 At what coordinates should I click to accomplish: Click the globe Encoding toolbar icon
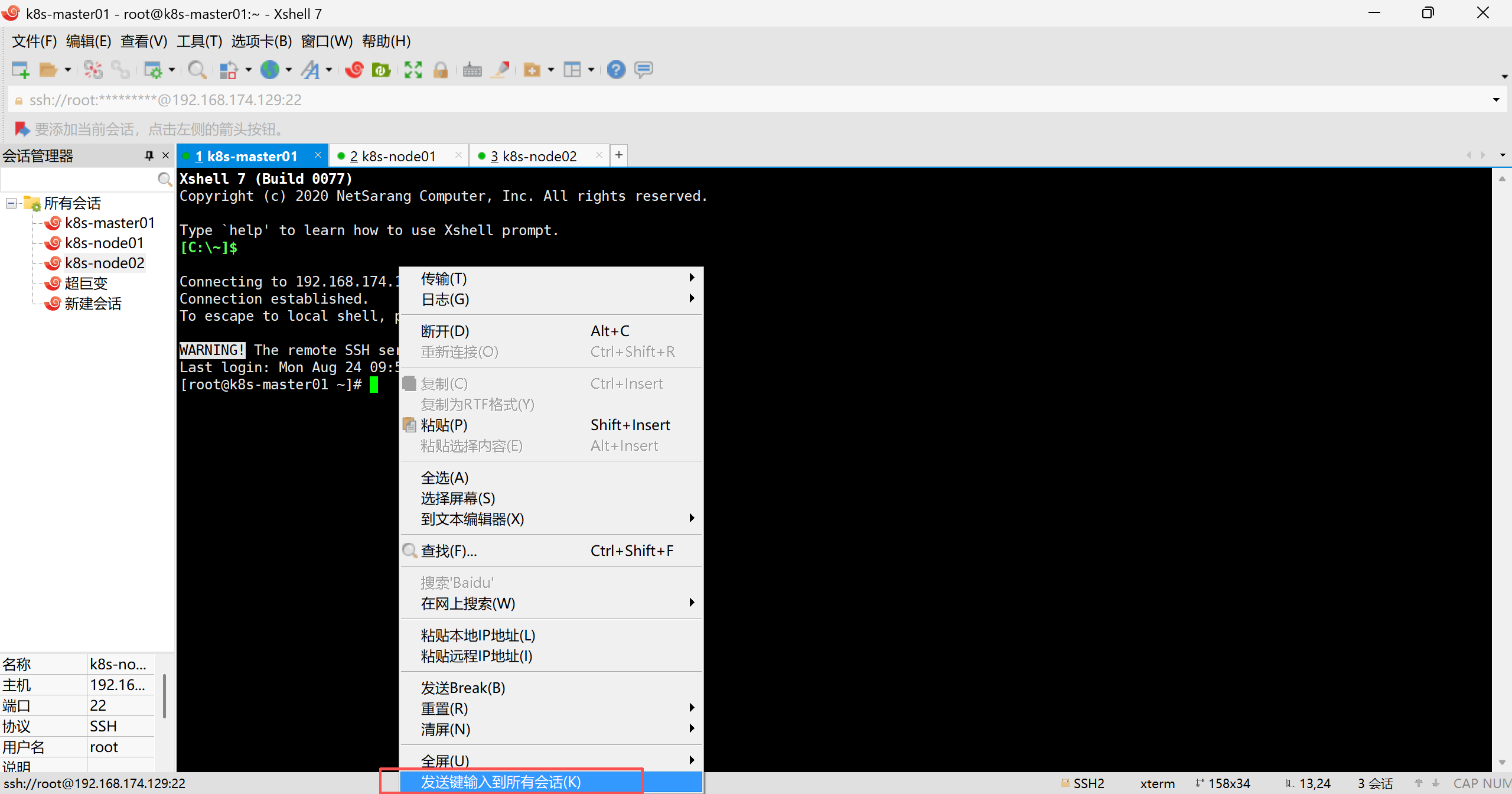[x=270, y=70]
